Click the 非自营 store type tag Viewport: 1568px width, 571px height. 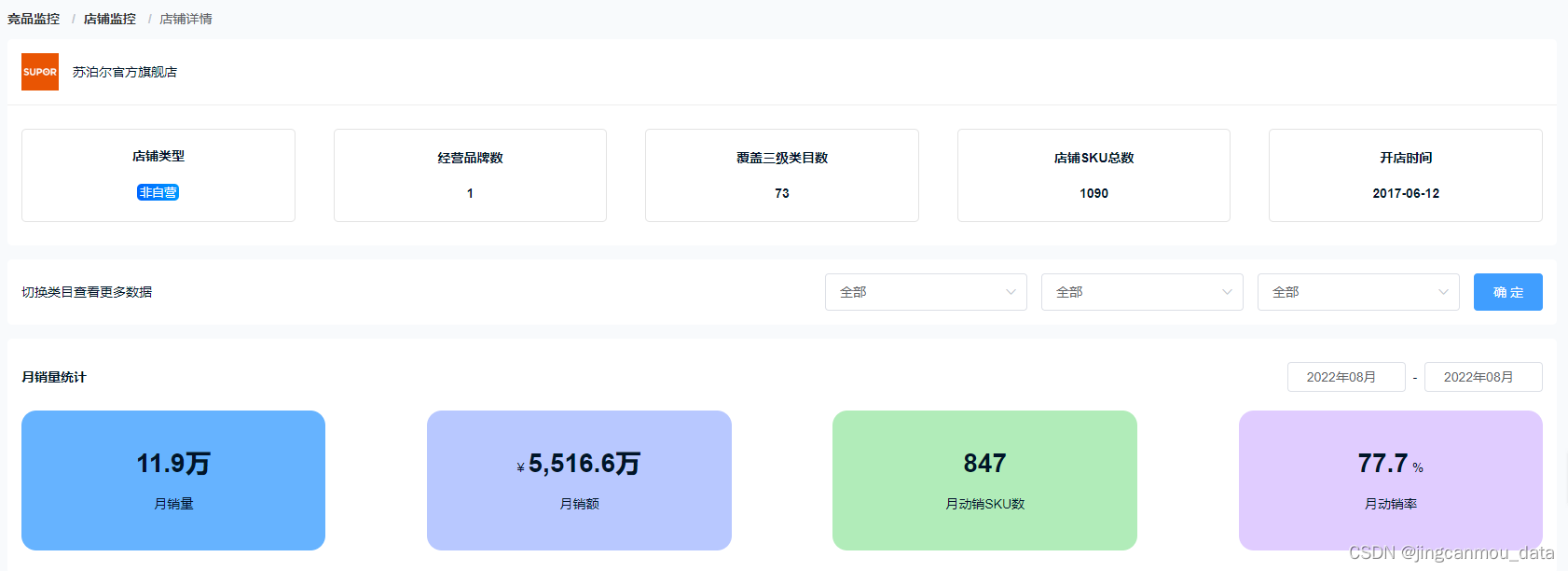click(x=158, y=192)
